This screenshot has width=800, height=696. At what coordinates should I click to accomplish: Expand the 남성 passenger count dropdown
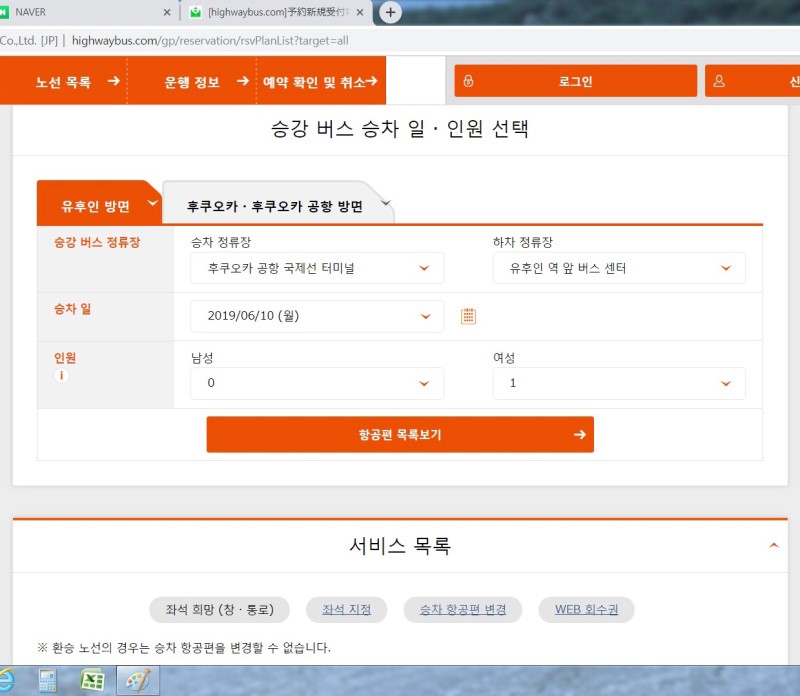[x=317, y=383]
